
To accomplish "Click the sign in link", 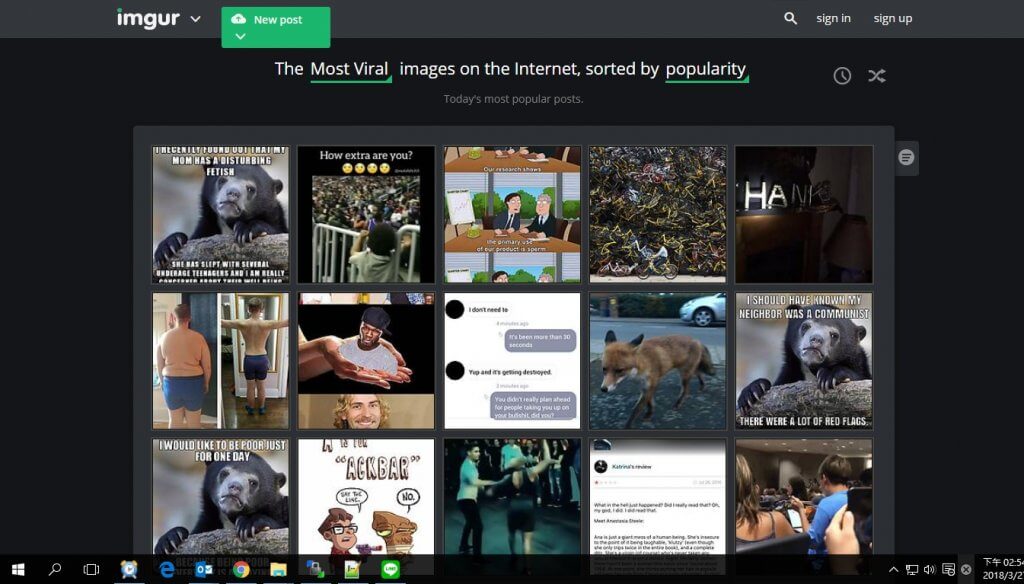I will tap(833, 18).
